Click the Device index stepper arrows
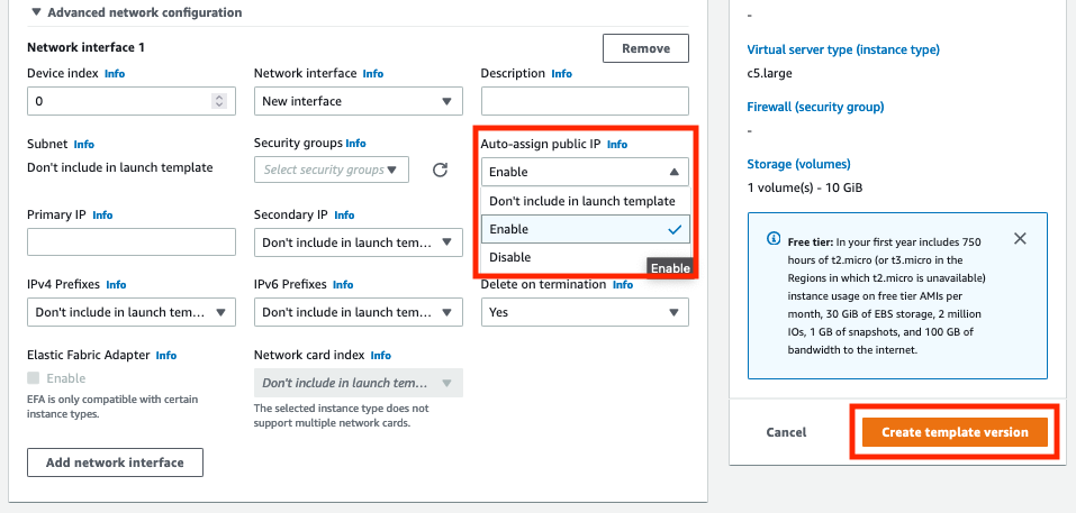The image size is (1077, 514). 219,101
